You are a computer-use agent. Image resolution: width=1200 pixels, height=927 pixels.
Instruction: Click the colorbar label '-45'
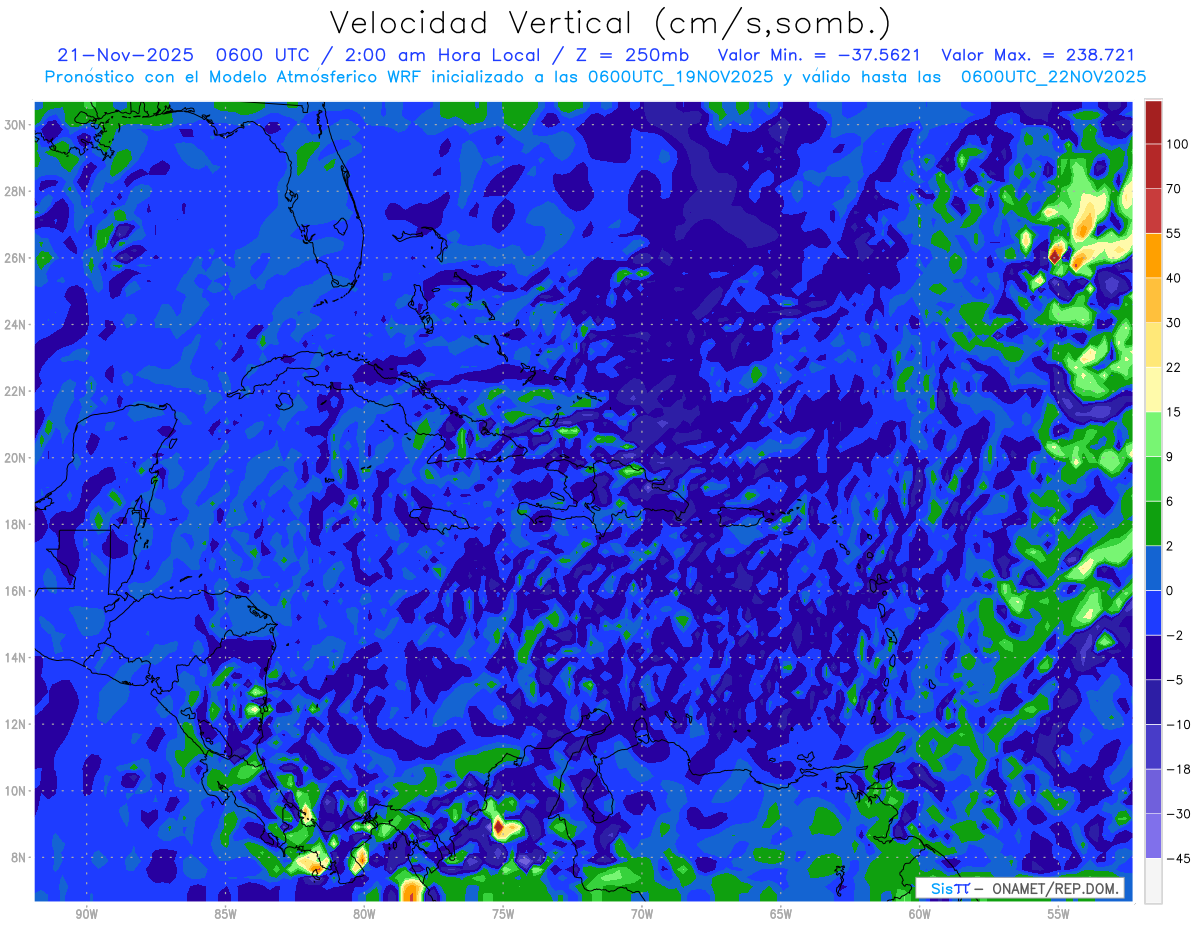1177,858
